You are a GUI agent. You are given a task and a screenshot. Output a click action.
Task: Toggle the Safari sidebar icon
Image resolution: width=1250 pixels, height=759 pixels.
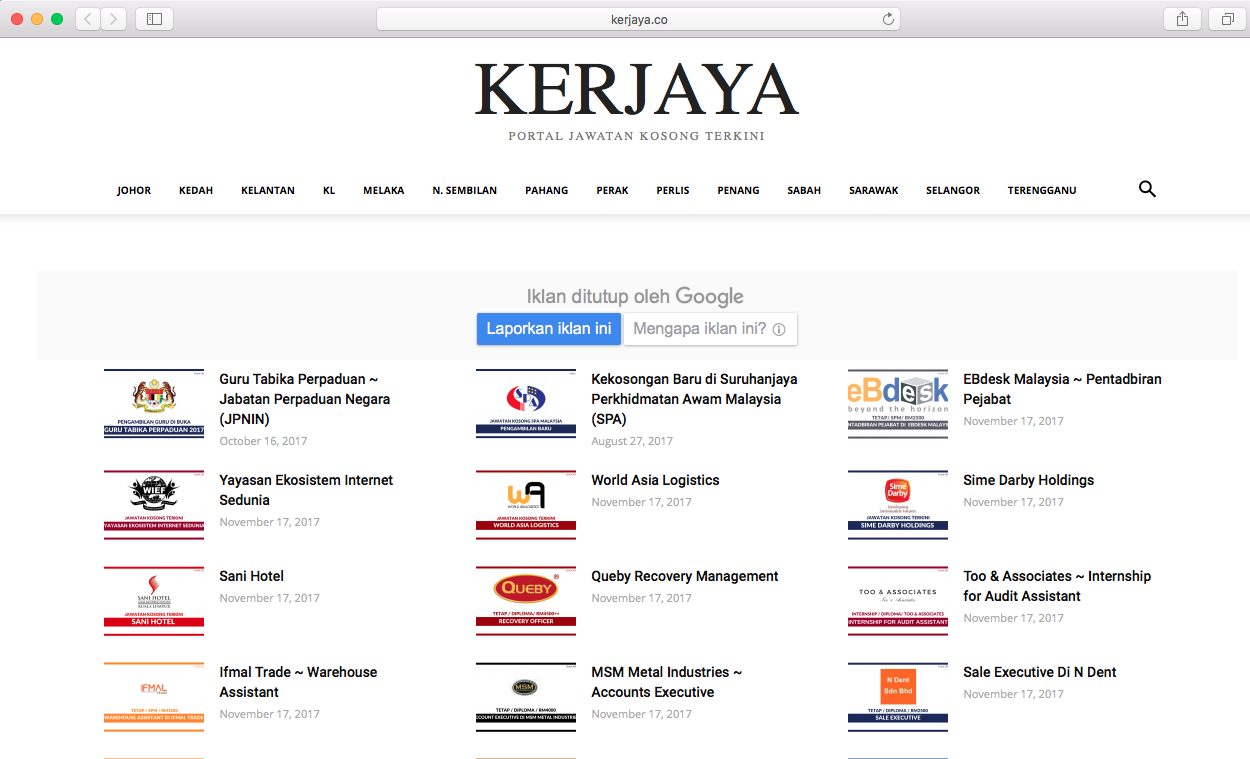coord(154,18)
